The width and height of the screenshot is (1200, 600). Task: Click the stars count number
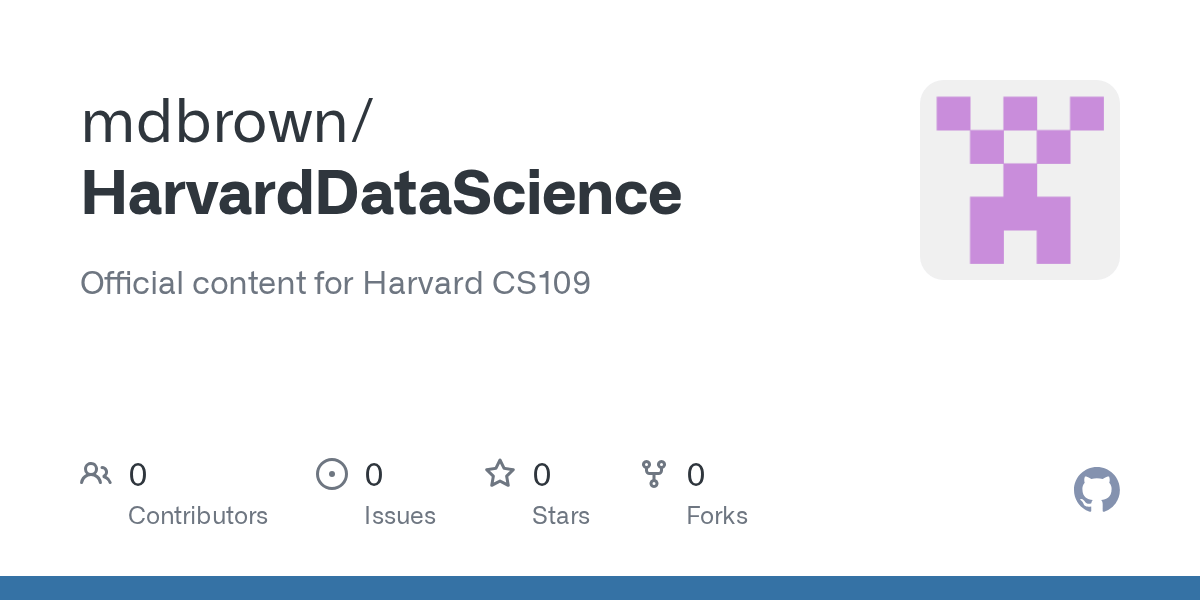(x=541, y=474)
